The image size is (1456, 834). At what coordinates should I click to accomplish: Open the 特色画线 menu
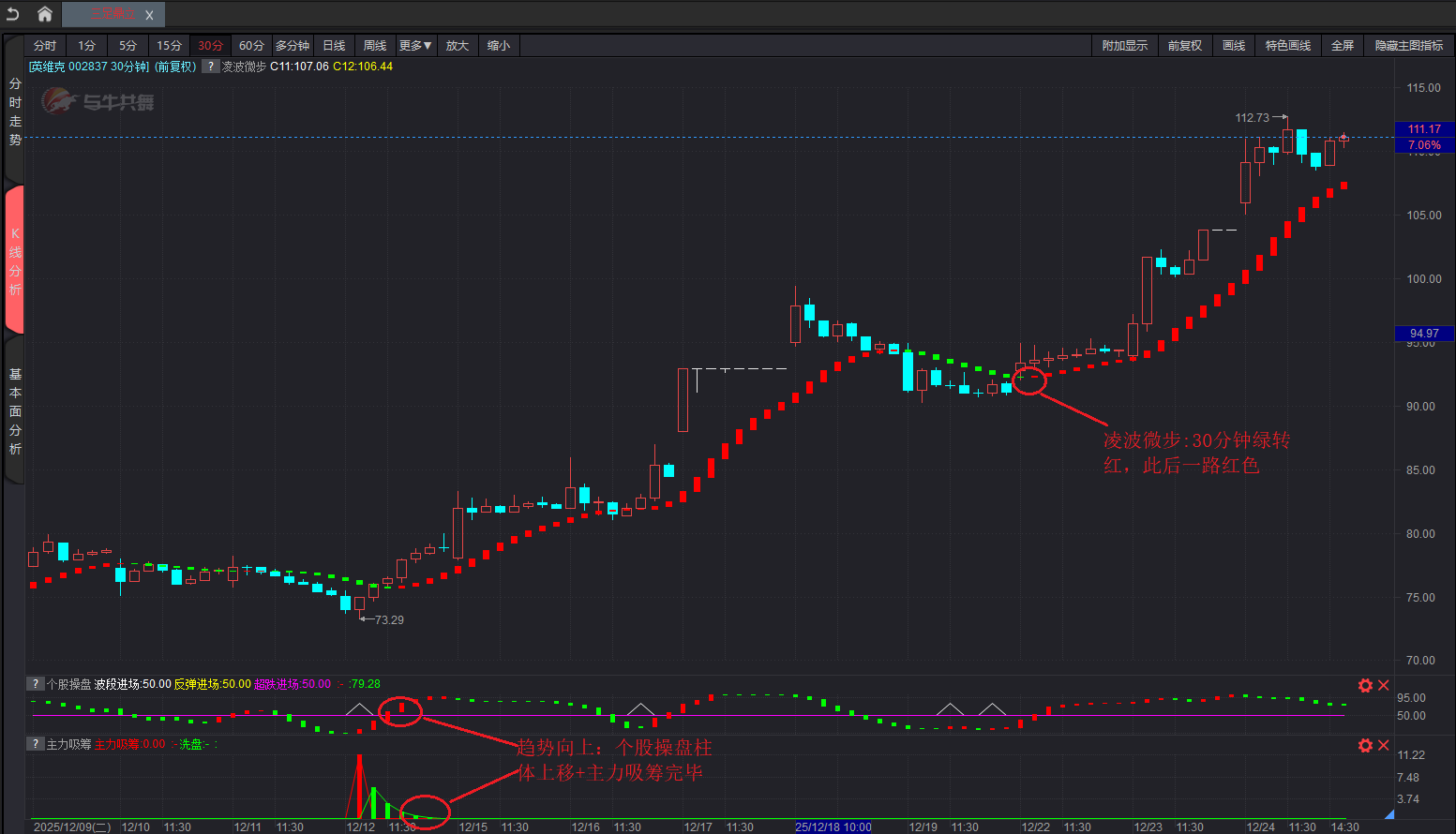[1287, 46]
